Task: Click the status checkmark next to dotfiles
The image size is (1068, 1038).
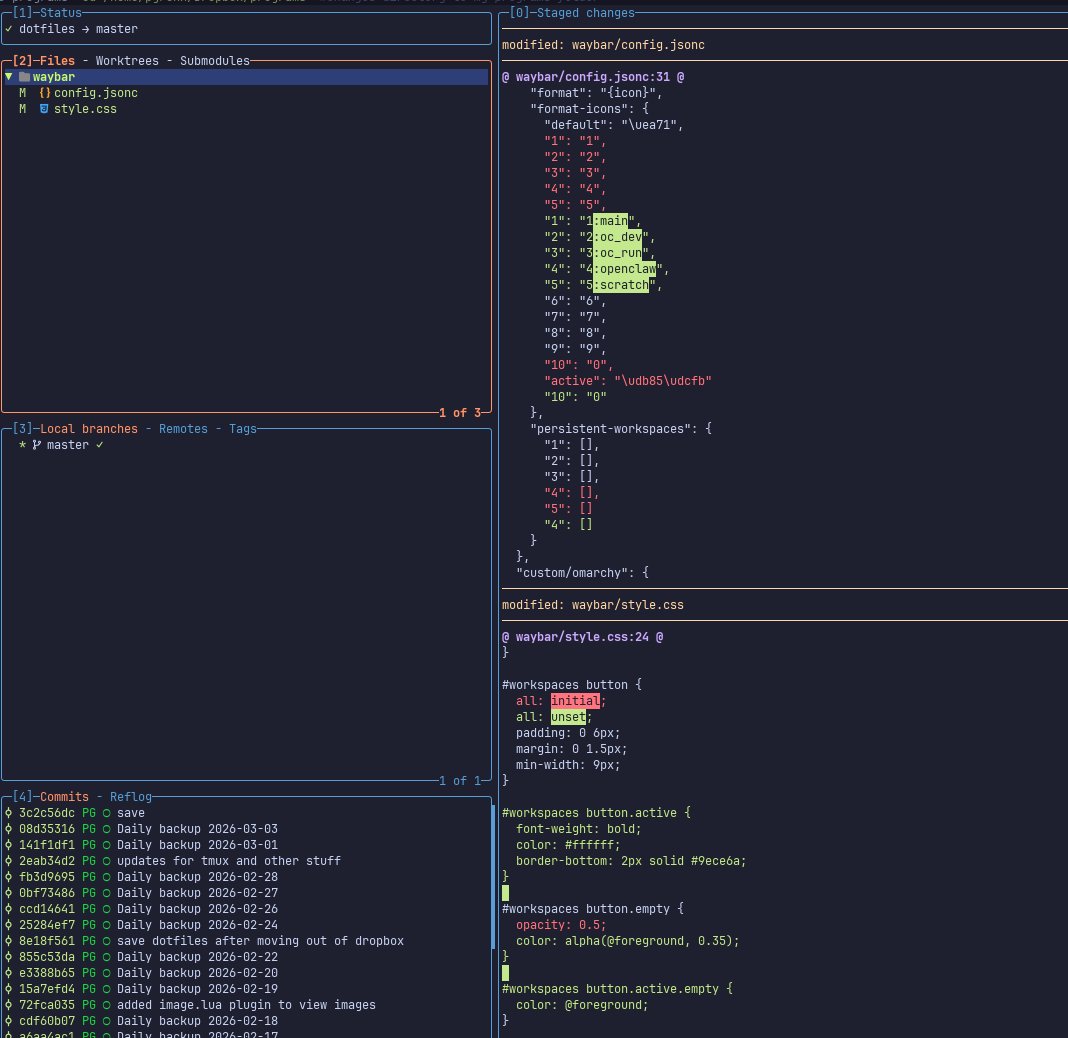Action: click(9, 29)
